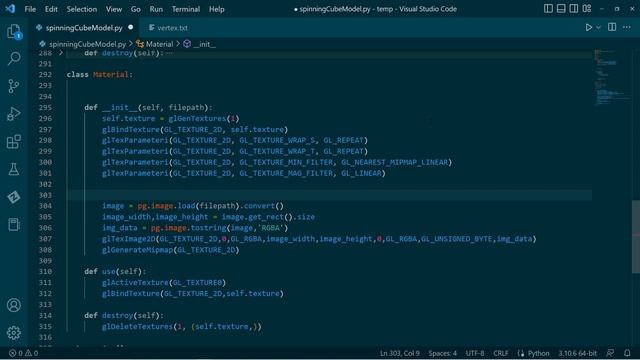Click the CRLF end-of-line indicator
Image resolution: width=640 pixels, height=360 pixels.
pyautogui.click(x=500, y=353)
